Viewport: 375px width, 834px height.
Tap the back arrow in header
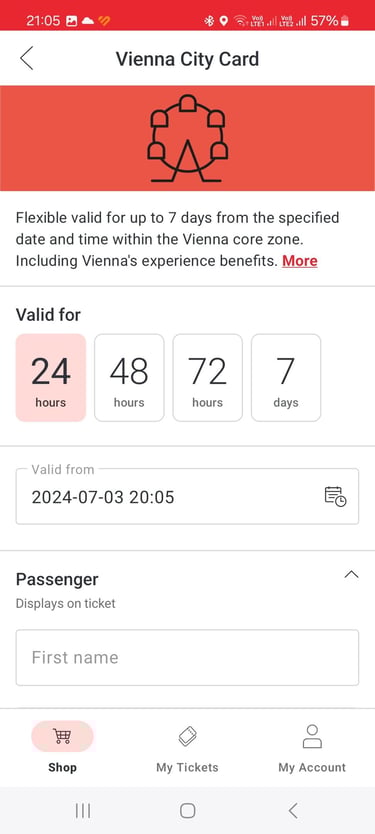(x=27, y=59)
